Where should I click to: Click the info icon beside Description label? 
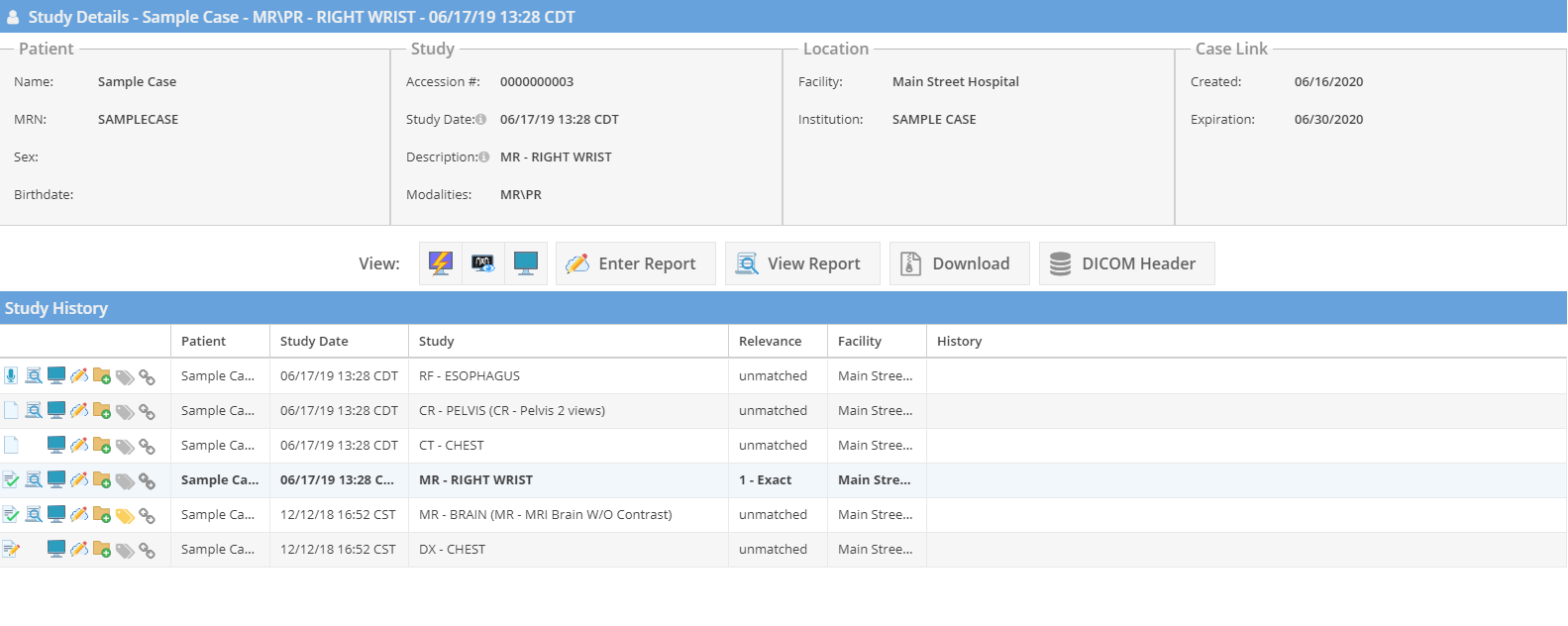pyautogui.click(x=484, y=157)
